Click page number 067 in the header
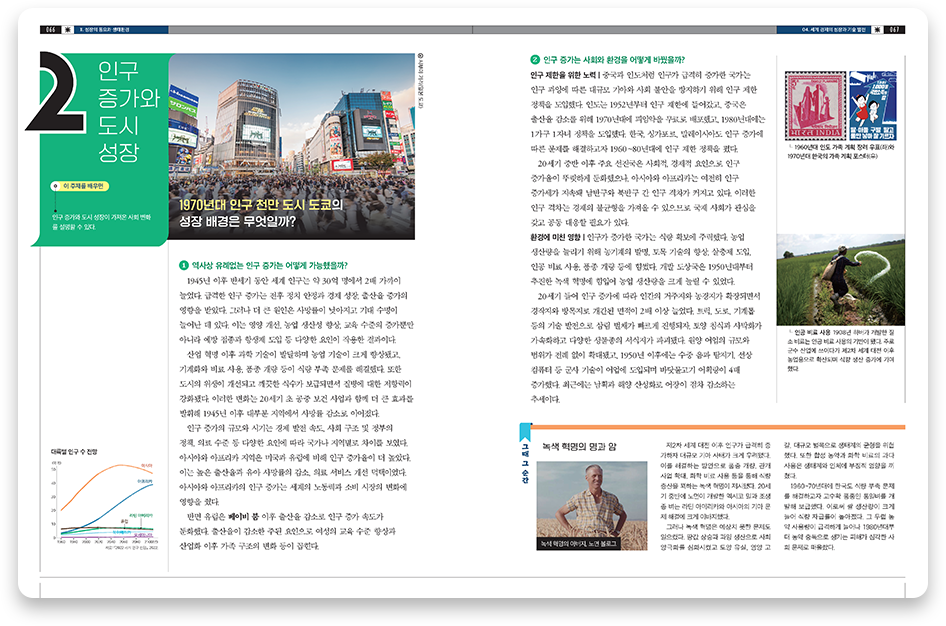Screen dimensions: 946x626 pyautogui.click(x=894, y=30)
